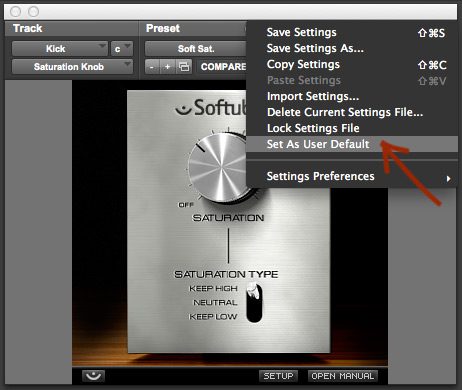Open the Soft Sat. preset list
The image size is (462, 390).
pos(196,49)
